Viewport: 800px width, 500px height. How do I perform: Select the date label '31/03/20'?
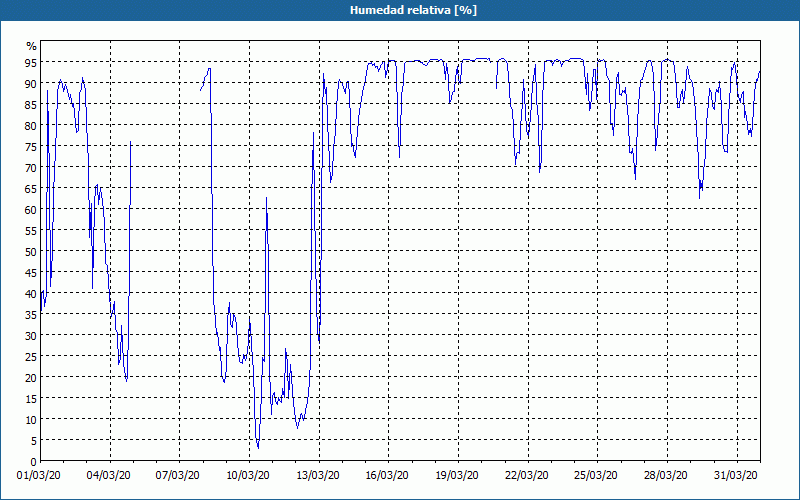735,476
